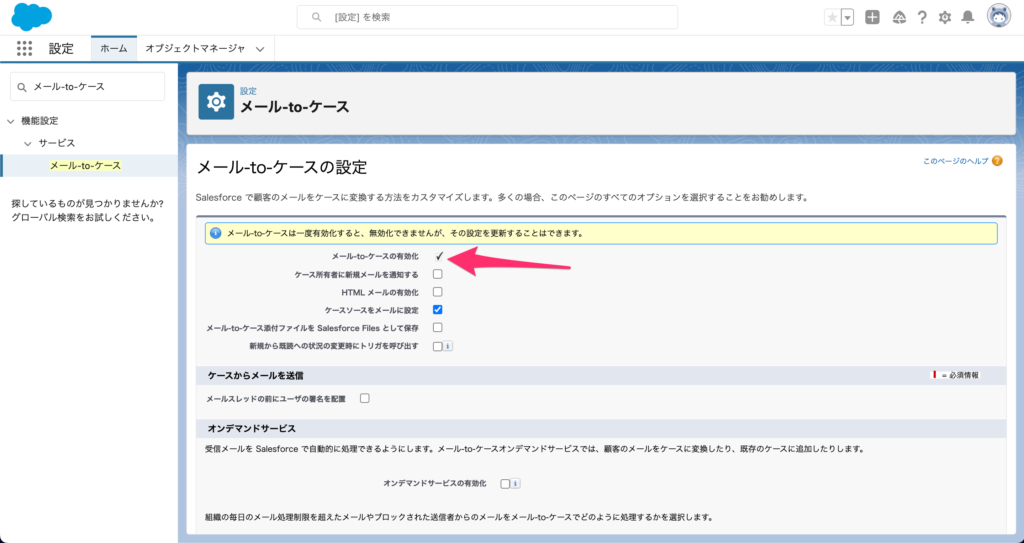Select メール-to-ケース in the sidebar tree

pos(86,166)
